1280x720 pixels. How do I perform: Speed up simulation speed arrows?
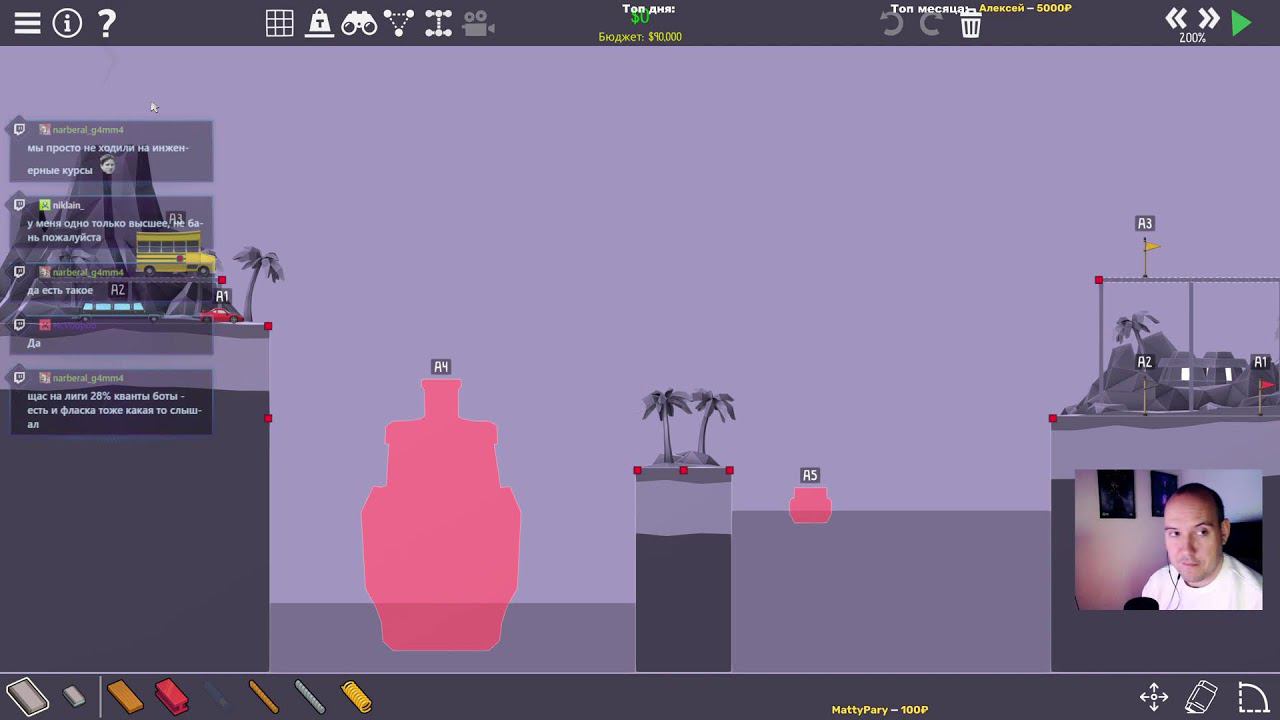point(1209,18)
